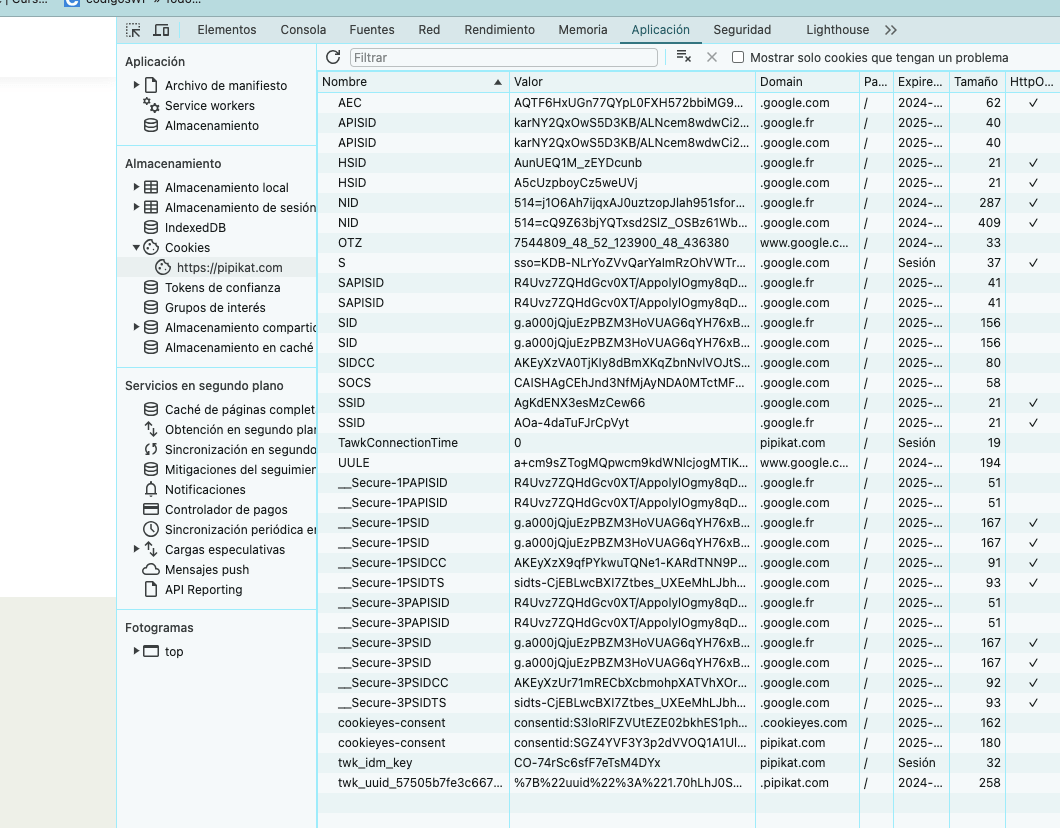Select the Aplicación tab
1060x828 pixels.
click(x=660, y=30)
